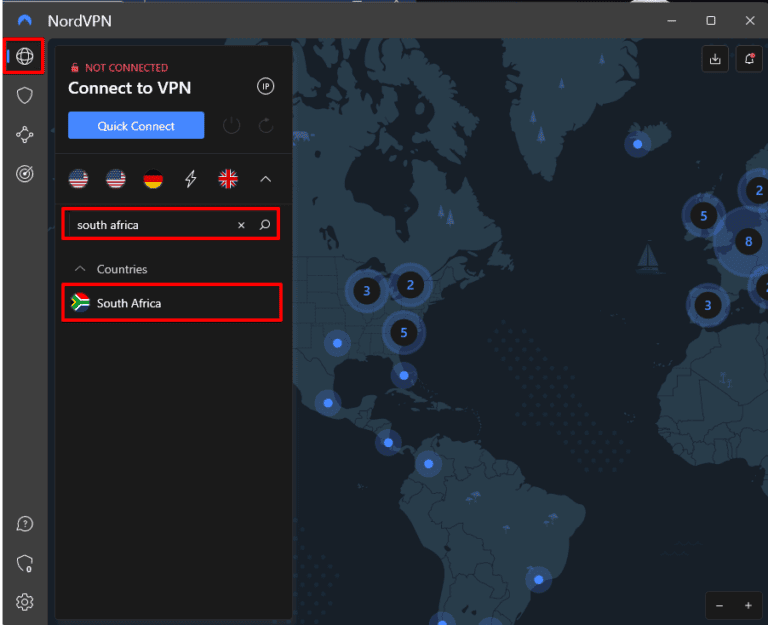Click the power disconnect icon

click(x=231, y=126)
